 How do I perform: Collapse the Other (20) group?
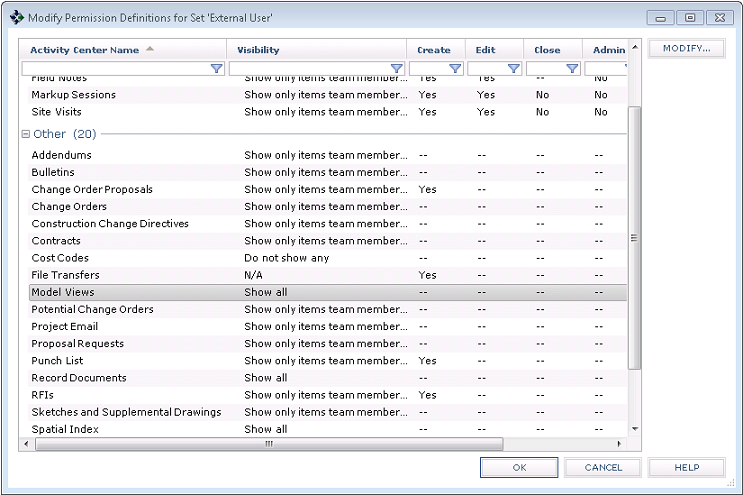pos(26,134)
